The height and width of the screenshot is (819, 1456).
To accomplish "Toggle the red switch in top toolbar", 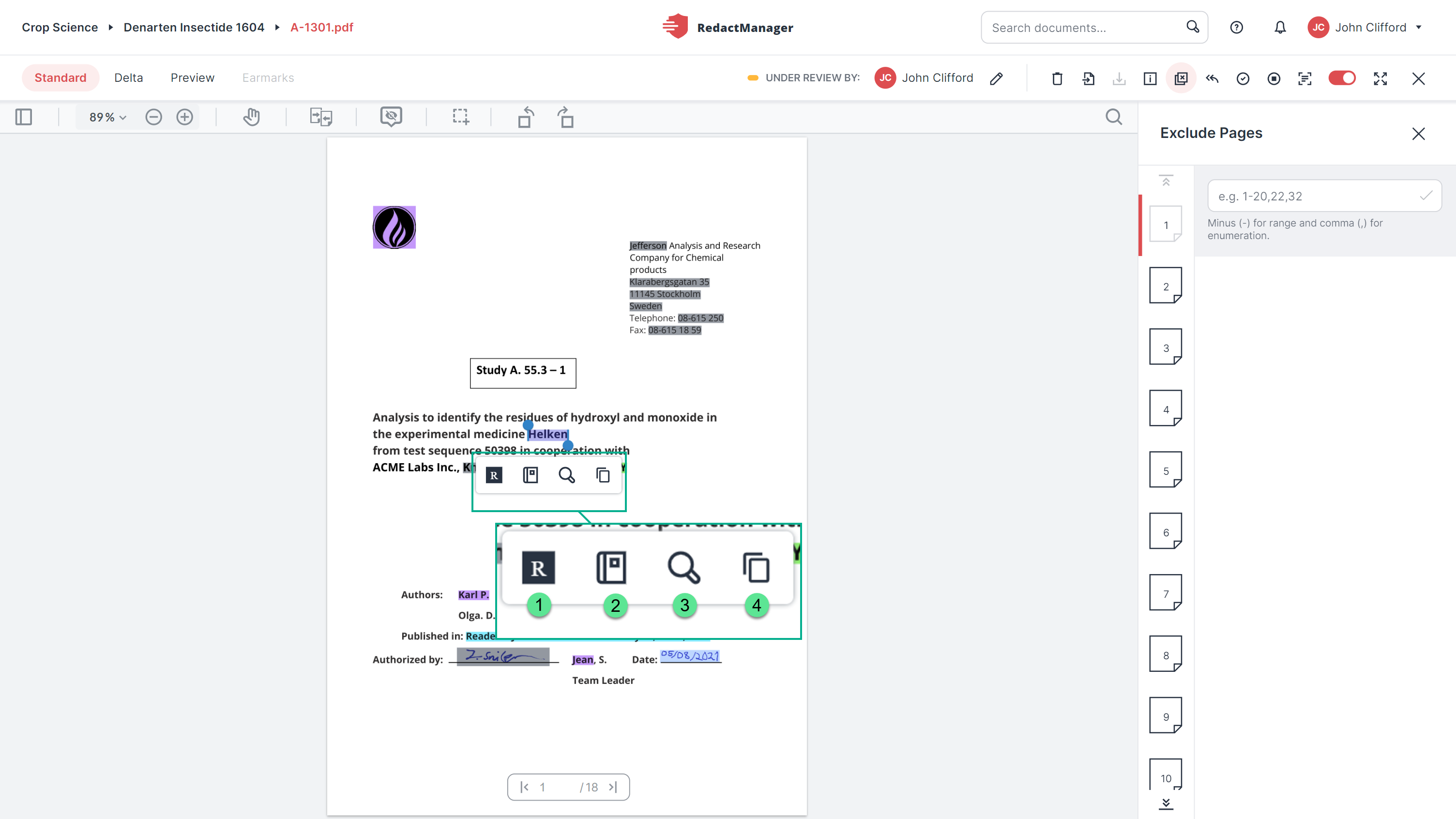I will [1342, 78].
